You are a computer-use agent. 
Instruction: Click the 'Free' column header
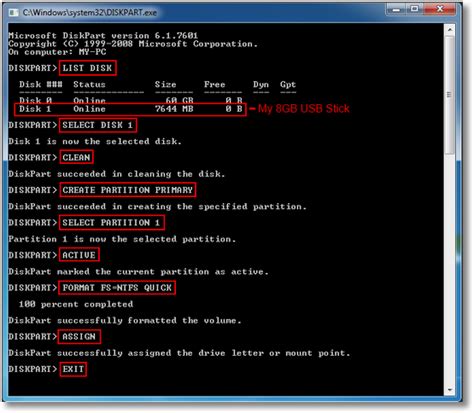[215, 84]
